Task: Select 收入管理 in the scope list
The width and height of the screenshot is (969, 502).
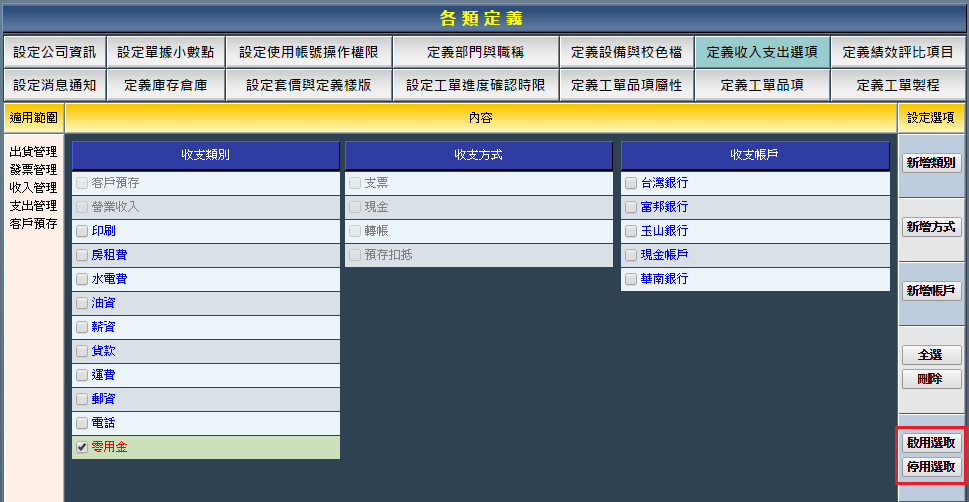Action: click(x=33, y=188)
